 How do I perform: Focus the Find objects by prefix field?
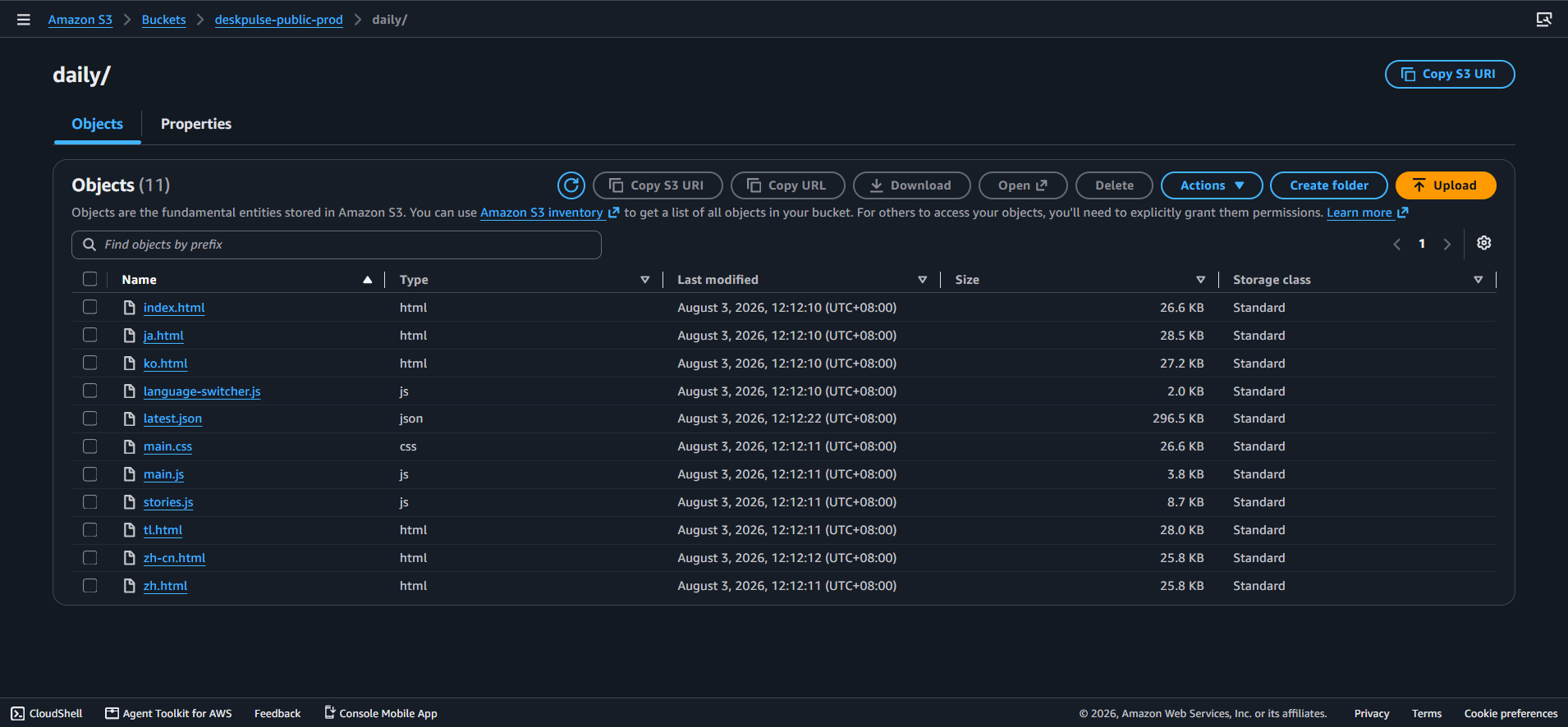click(337, 245)
